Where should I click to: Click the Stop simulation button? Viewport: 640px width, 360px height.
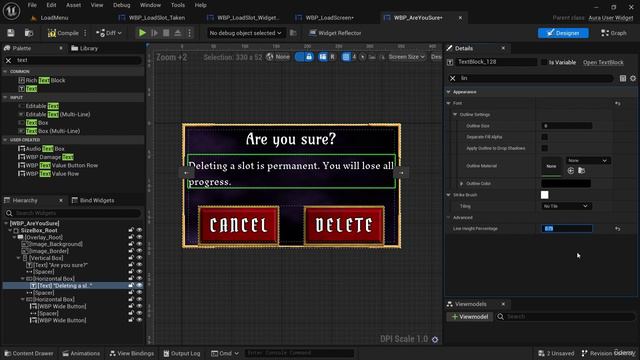click(166, 33)
